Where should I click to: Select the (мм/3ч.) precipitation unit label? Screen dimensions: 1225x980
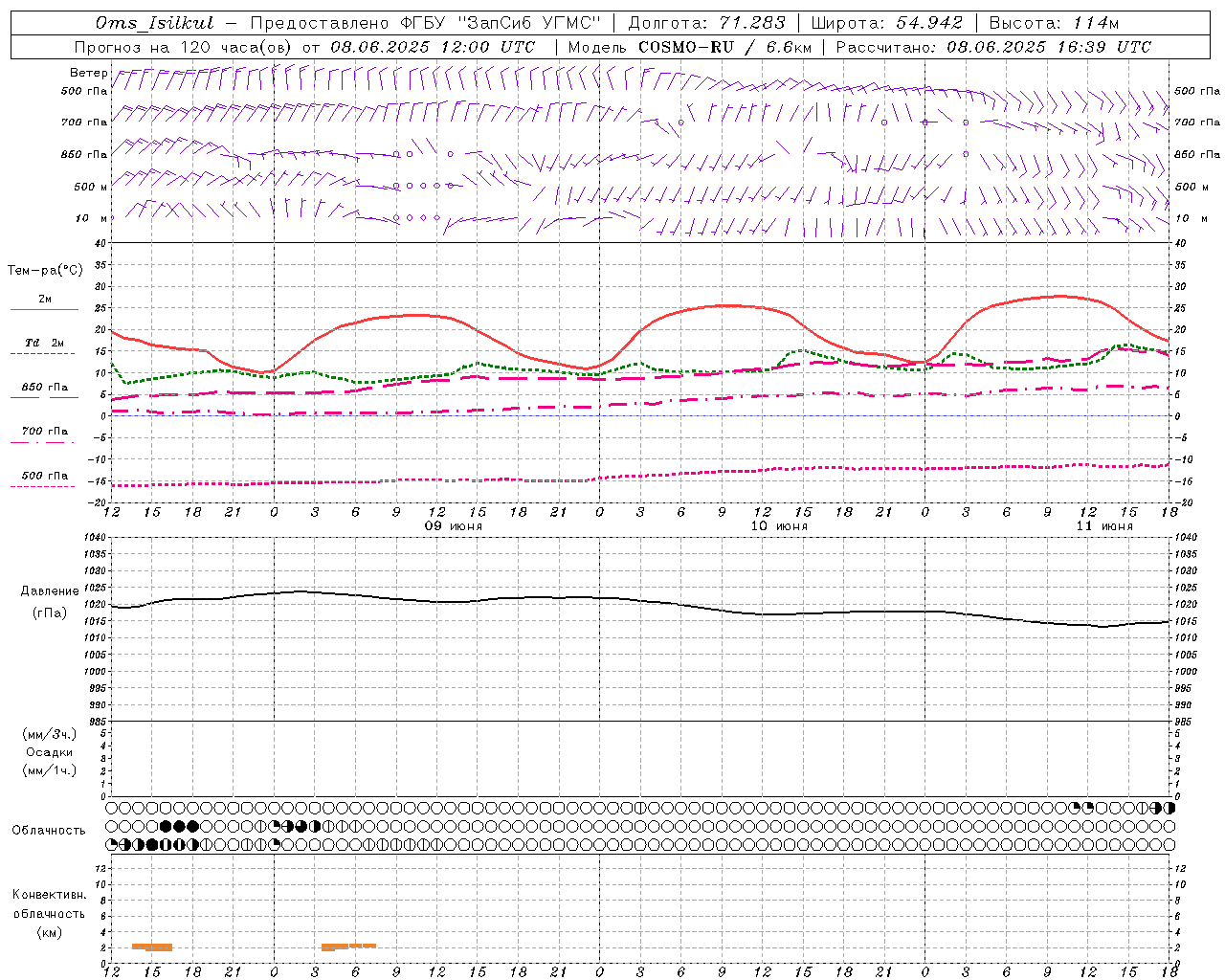click(x=50, y=735)
